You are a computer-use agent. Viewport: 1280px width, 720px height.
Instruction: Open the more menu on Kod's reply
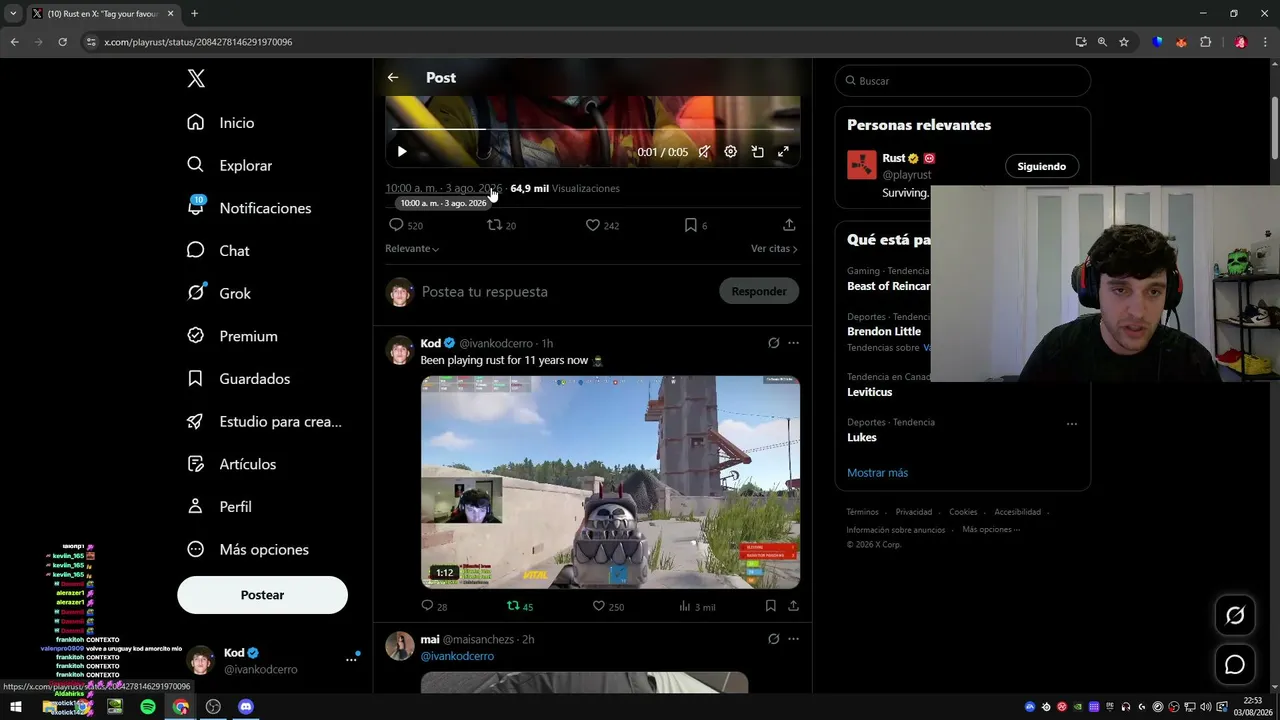tap(793, 343)
